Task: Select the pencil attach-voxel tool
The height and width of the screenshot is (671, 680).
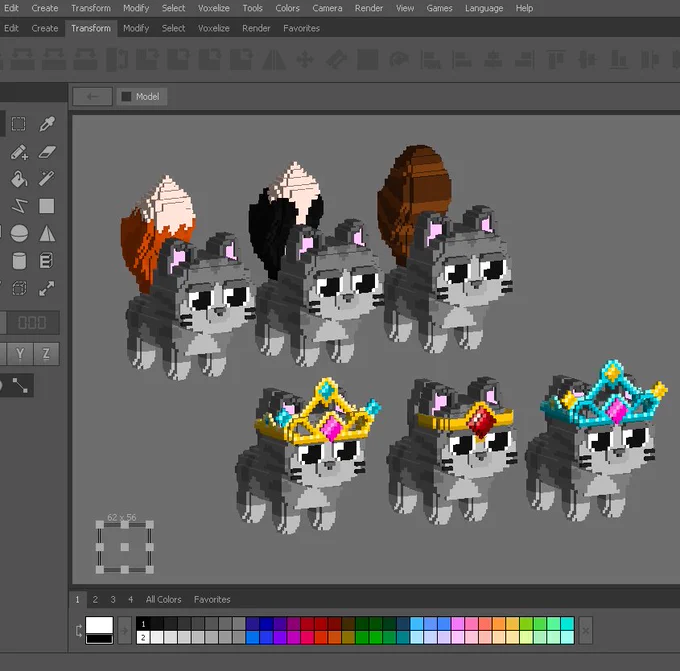Action: [x=19, y=152]
